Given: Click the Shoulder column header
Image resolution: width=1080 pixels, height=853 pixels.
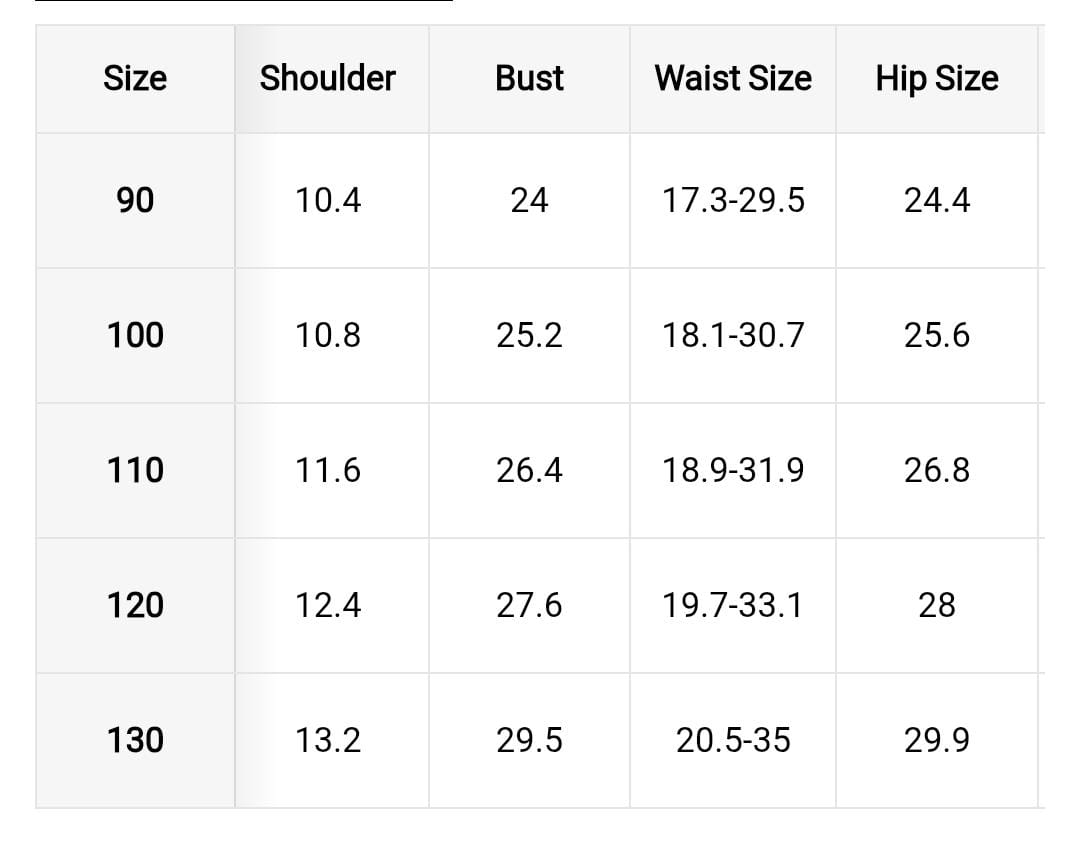Looking at the screenshot, I should tap(328, 79).
